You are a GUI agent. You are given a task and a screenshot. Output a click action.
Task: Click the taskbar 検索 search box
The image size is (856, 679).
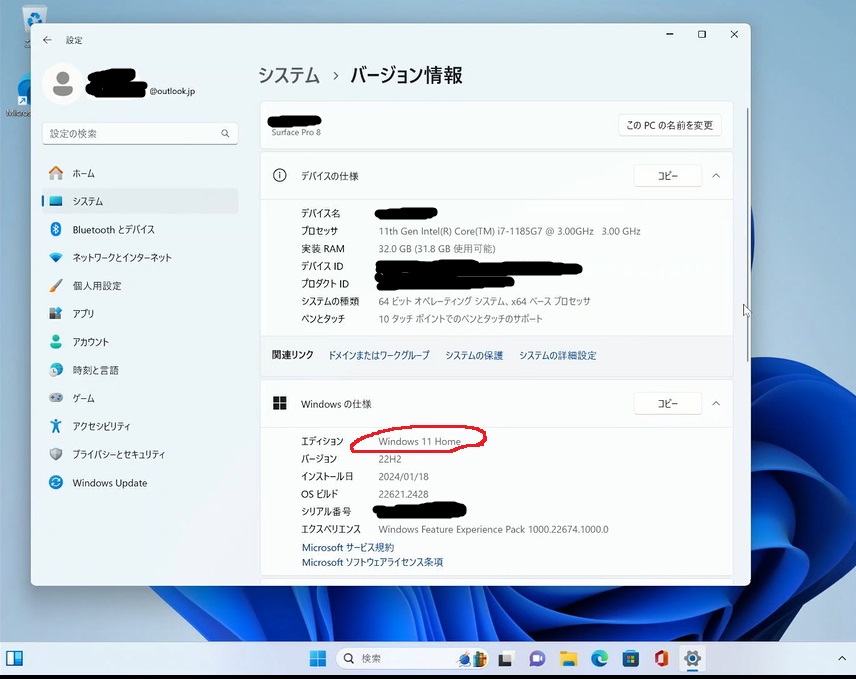[x=413, y=659]
